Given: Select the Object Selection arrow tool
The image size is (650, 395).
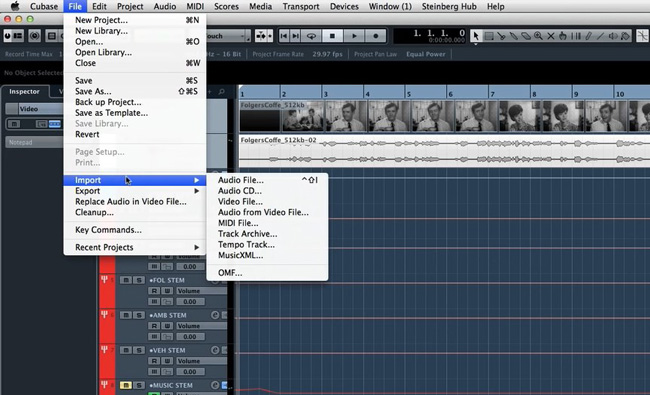Looking at the screenshot, I should [x=476, y=36].
